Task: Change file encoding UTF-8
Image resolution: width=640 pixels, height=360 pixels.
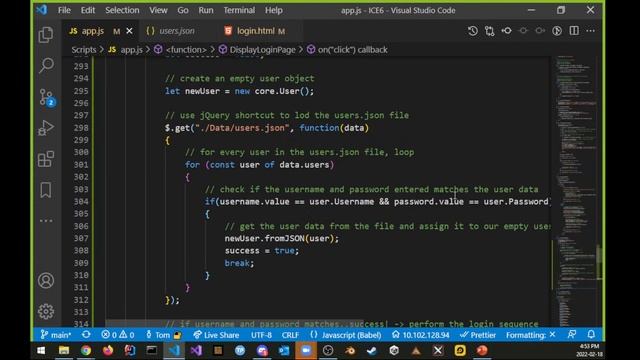Action: pyautogui.click(x=261, y=335)
